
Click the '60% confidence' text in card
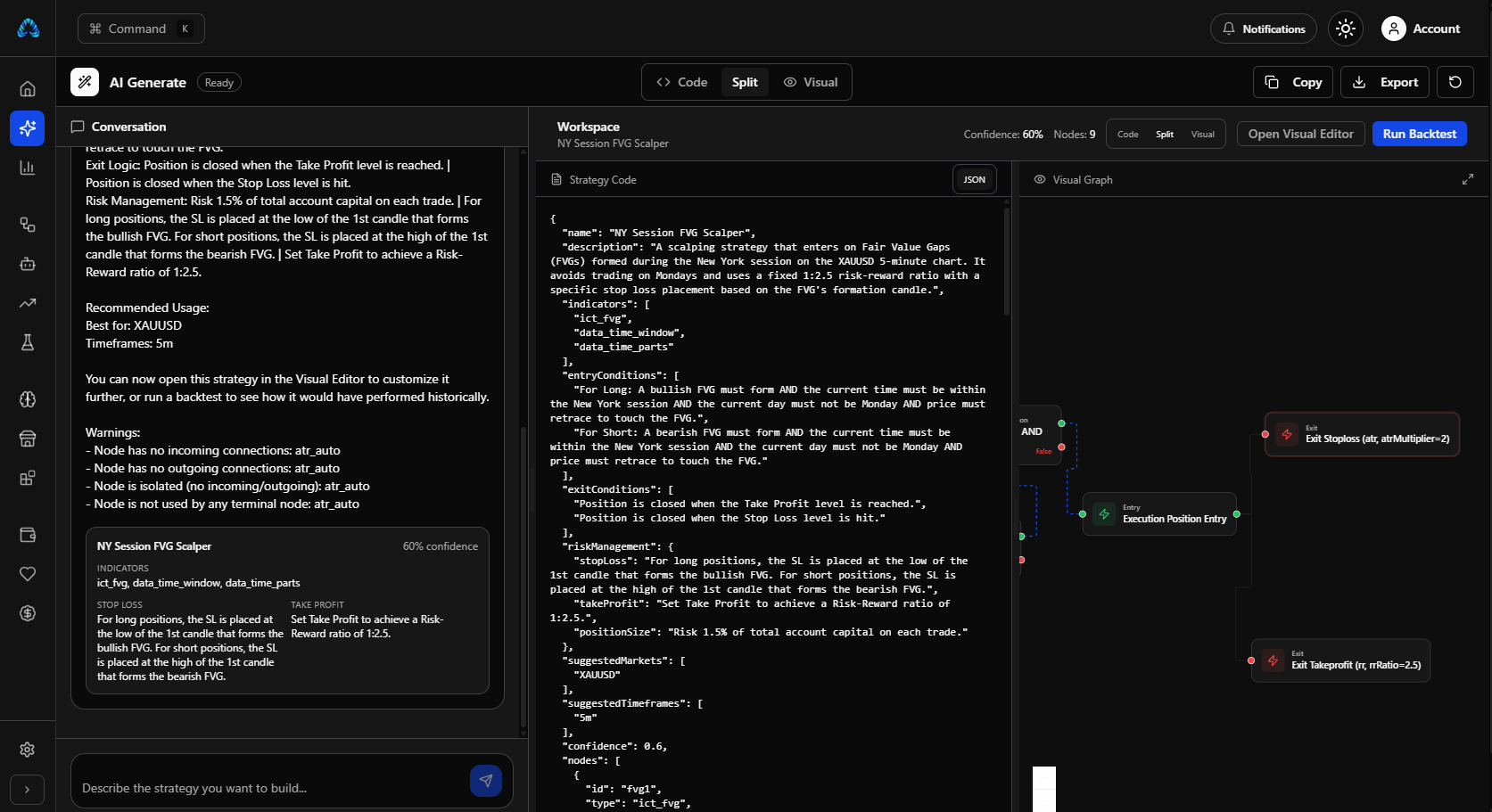[441, 546]
